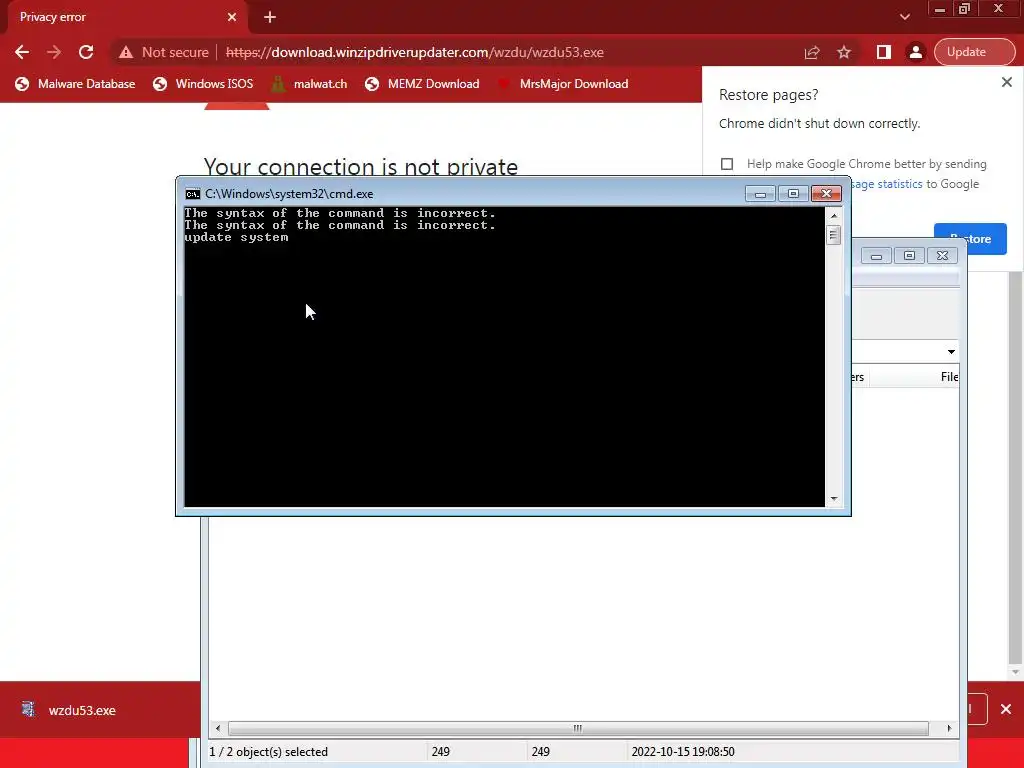Click the Restore button
The height and width of the screenshot is (768, 1024).
(970, 239)
